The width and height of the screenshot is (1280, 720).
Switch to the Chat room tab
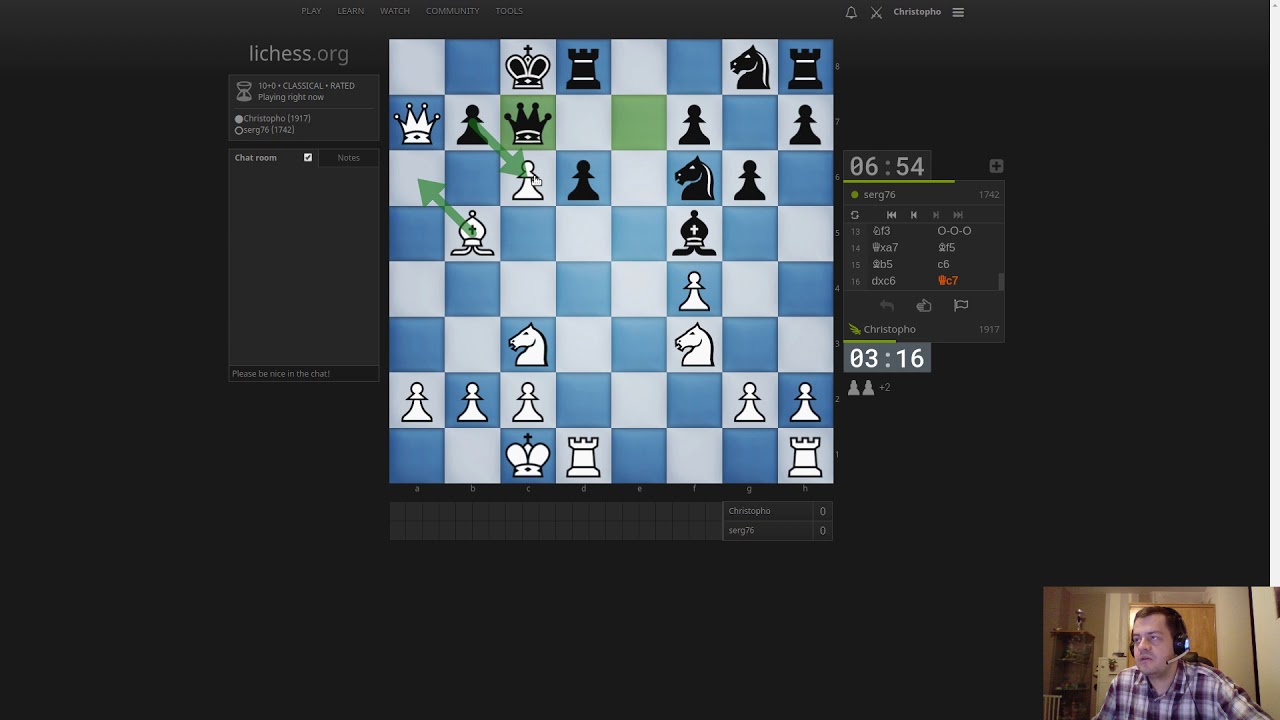(256, 157)
